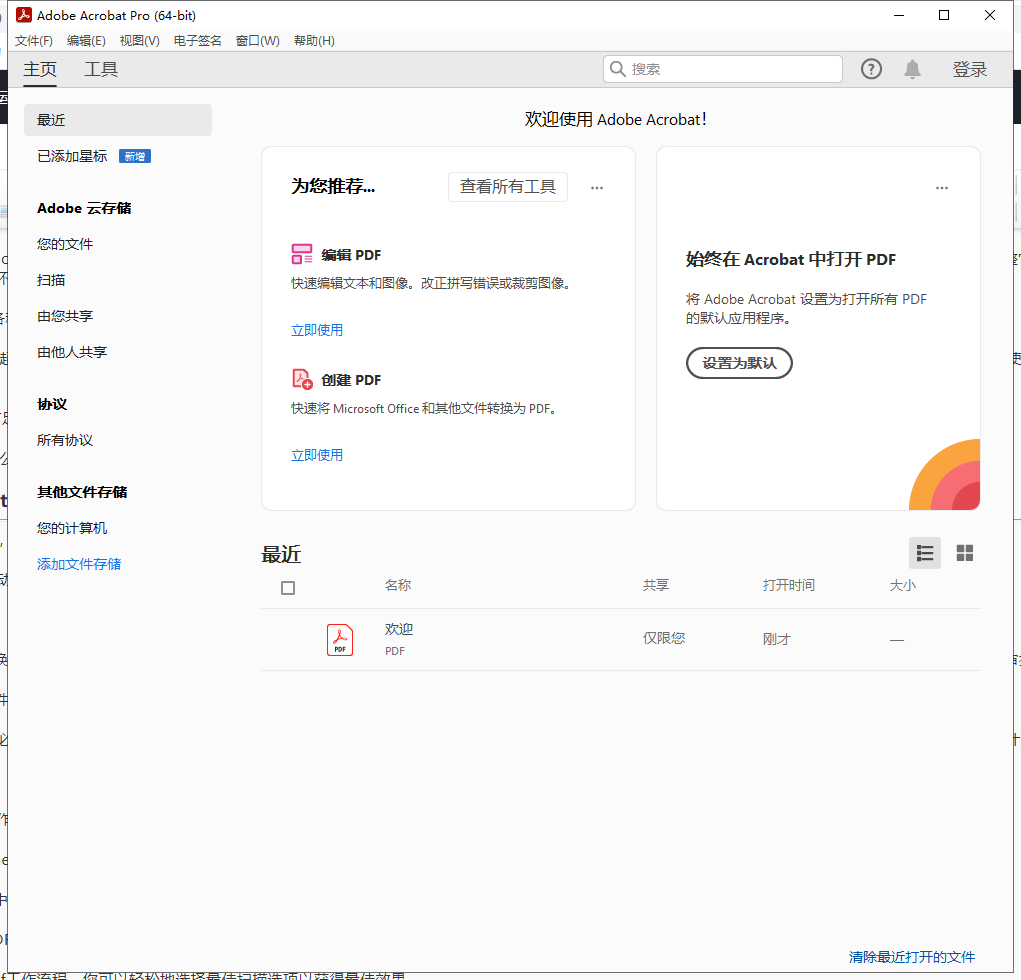
Task: Click the help question mark icon
Action: [871, 69]
